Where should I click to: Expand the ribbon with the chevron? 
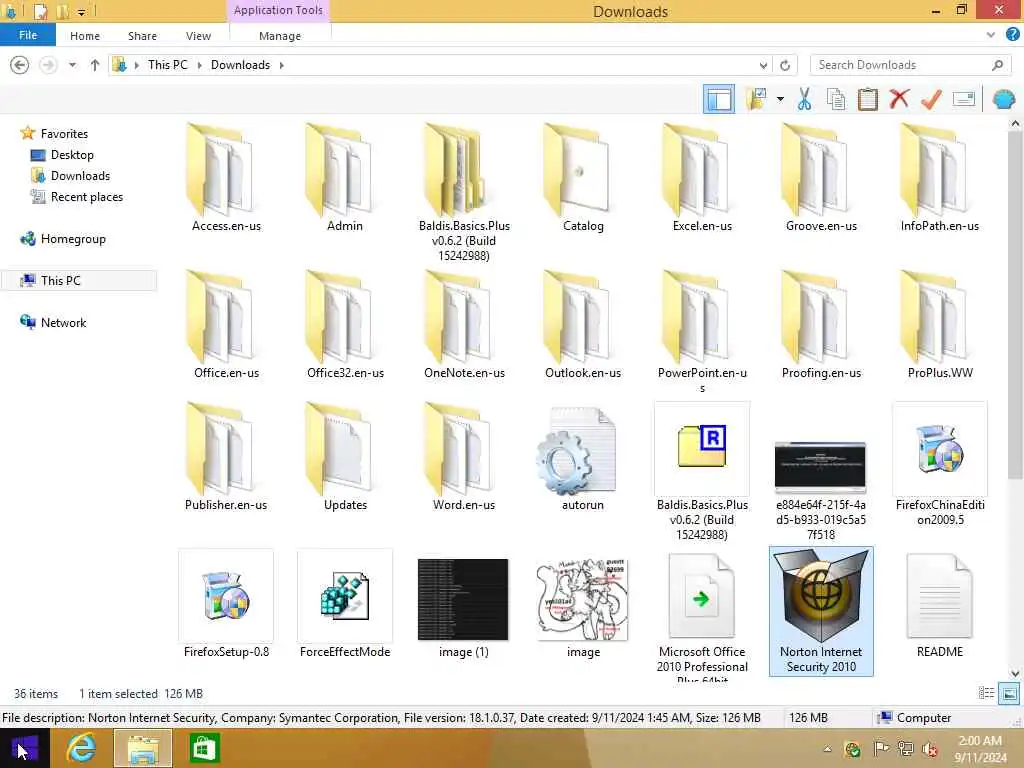(991, 35)
